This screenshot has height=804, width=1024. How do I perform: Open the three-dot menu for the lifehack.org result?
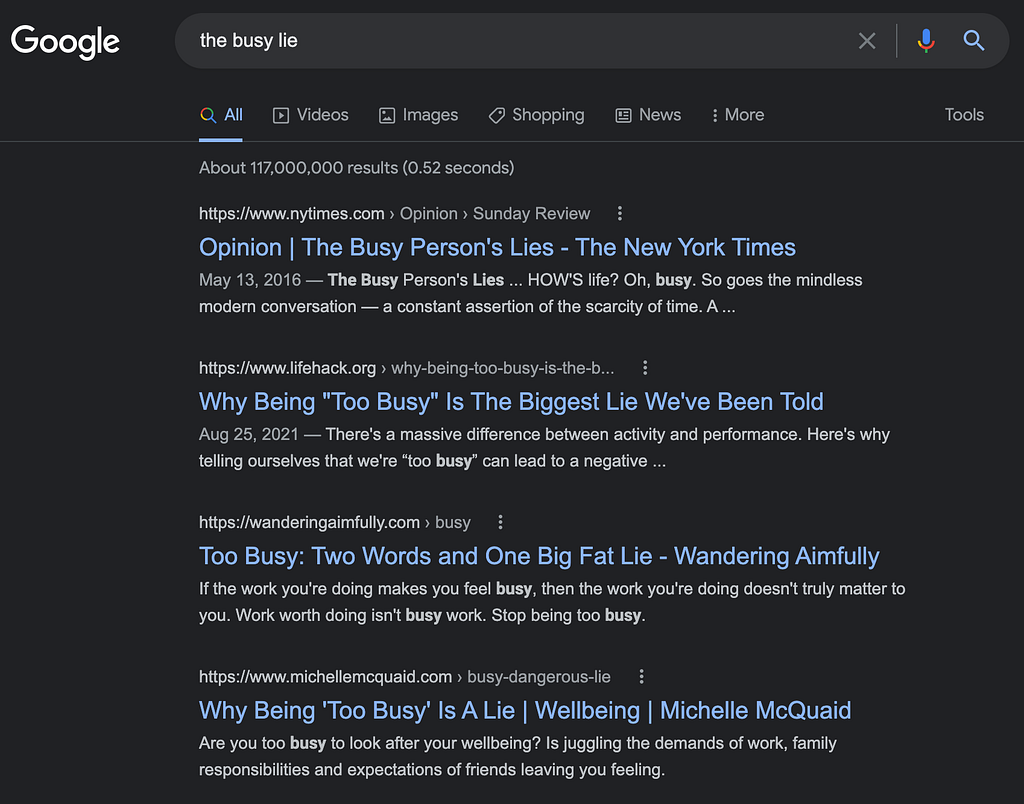pos(645,368)
